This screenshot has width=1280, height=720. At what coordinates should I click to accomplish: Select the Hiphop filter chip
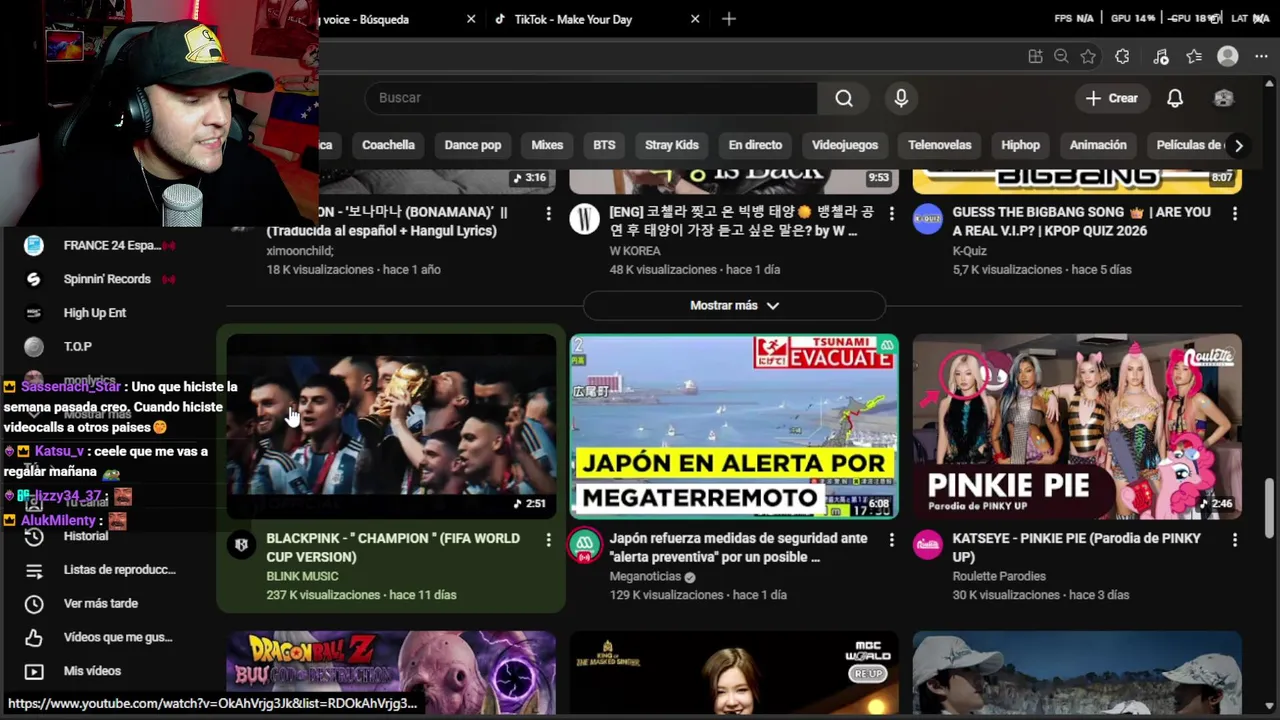pos(1020,145)
